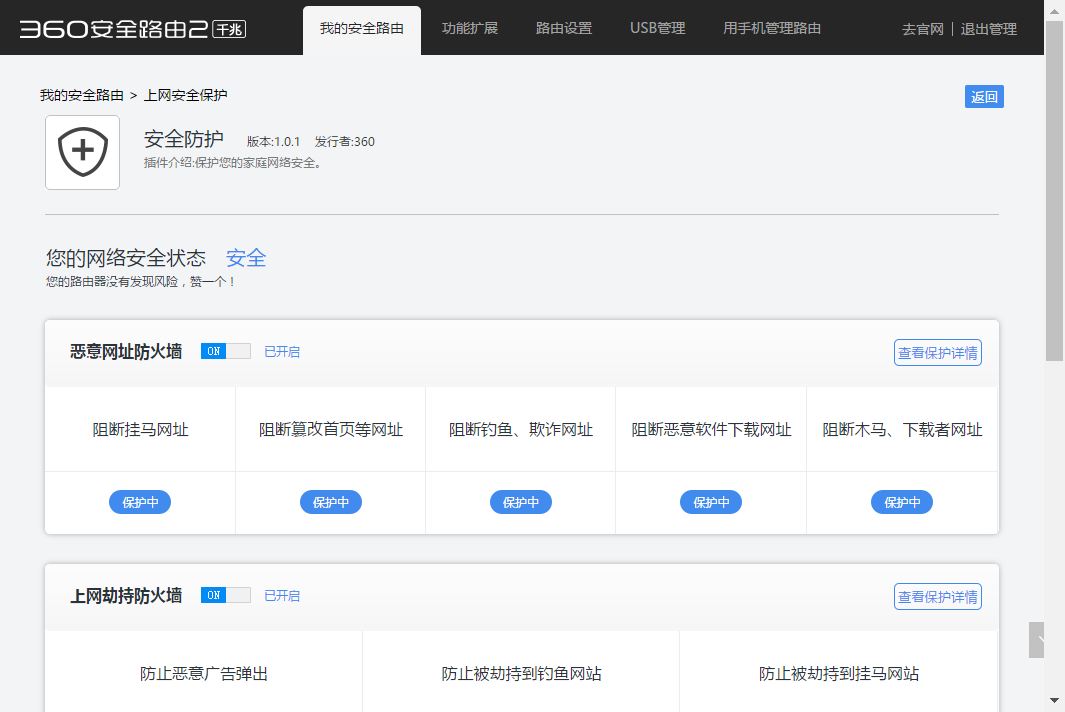The width and height of the screenshot is (1065, 712).
Task: Toggle off the 上网劫持防火墙 switch
Action: click(226, 595)
